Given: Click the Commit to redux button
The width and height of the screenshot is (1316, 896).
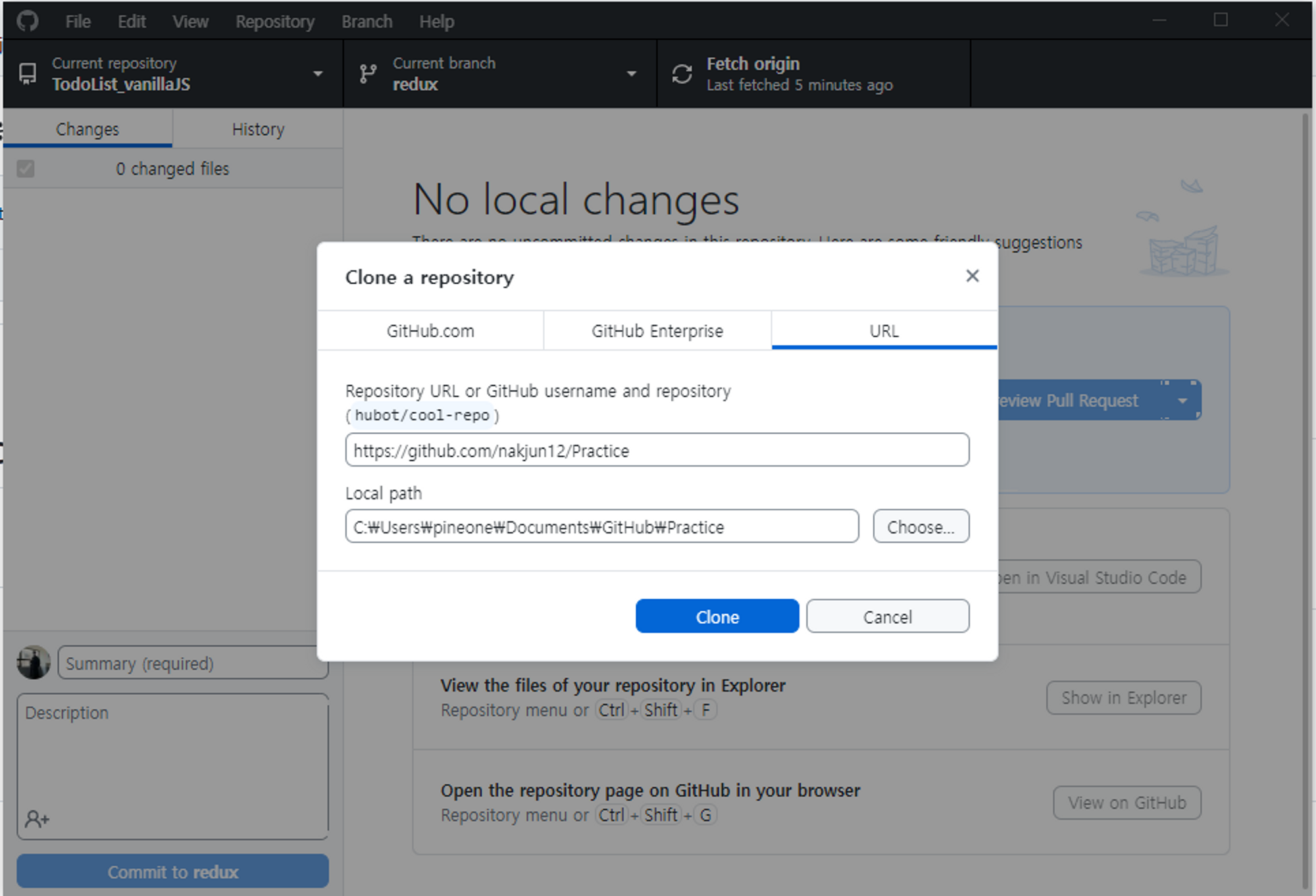Looking at the screenshot, I should click(x=172, y=871).
